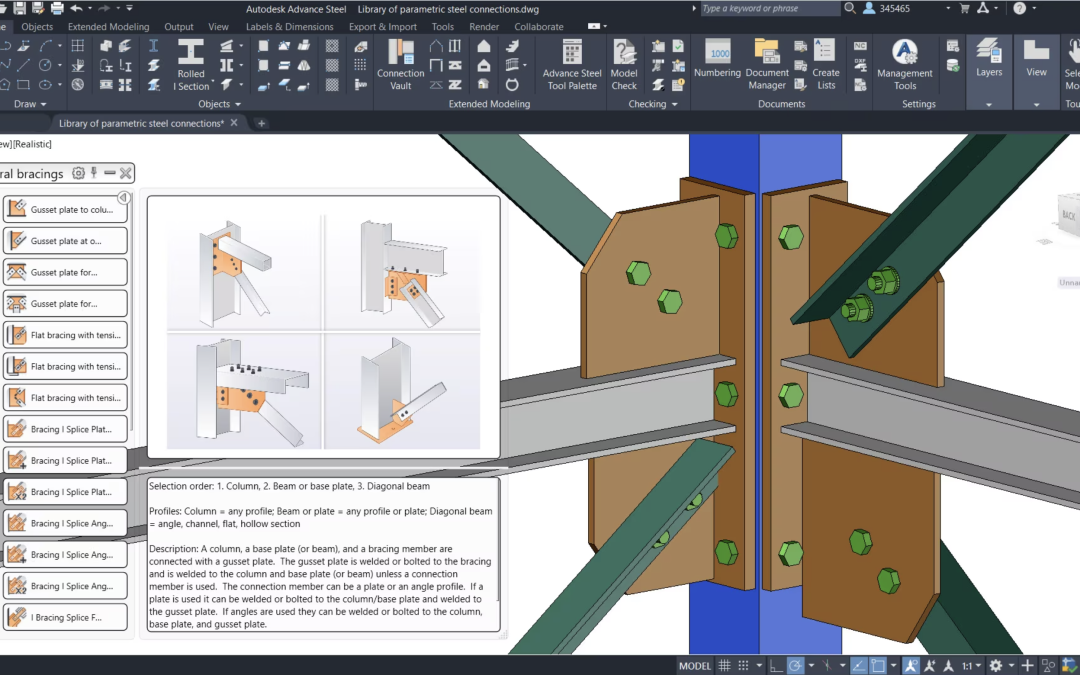
Task: Open the Customize Quick Access Toolbar dropdown
Action: [x=129, y=8]
